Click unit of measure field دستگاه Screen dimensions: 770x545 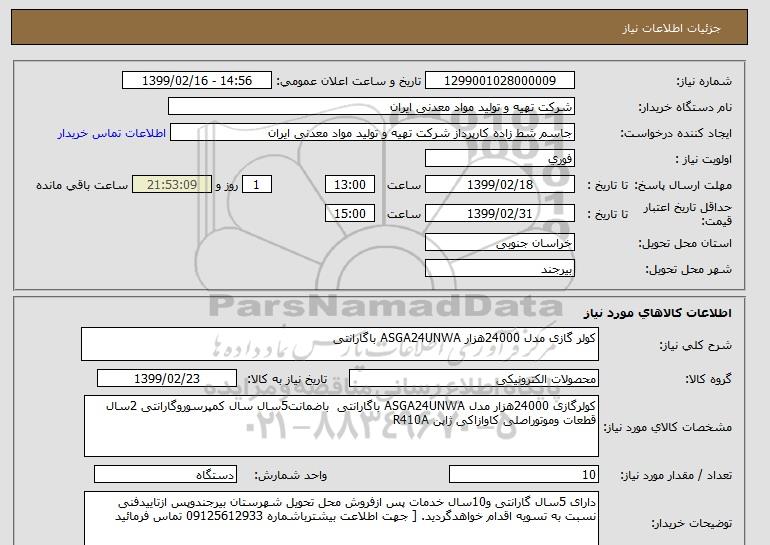(165, 475)
